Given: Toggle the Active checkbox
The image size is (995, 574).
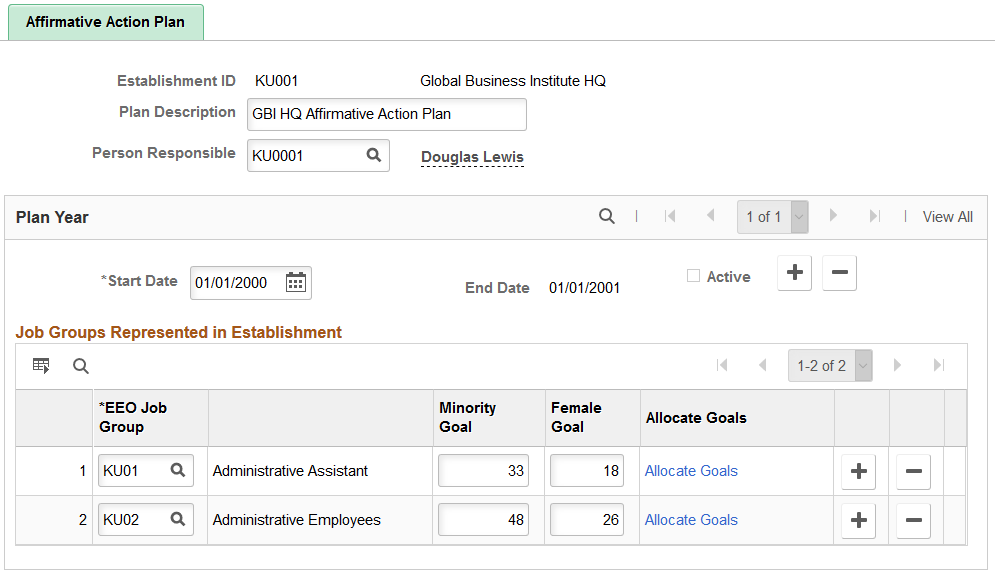Looking at the screenshot, I should [x=693, y=277].
